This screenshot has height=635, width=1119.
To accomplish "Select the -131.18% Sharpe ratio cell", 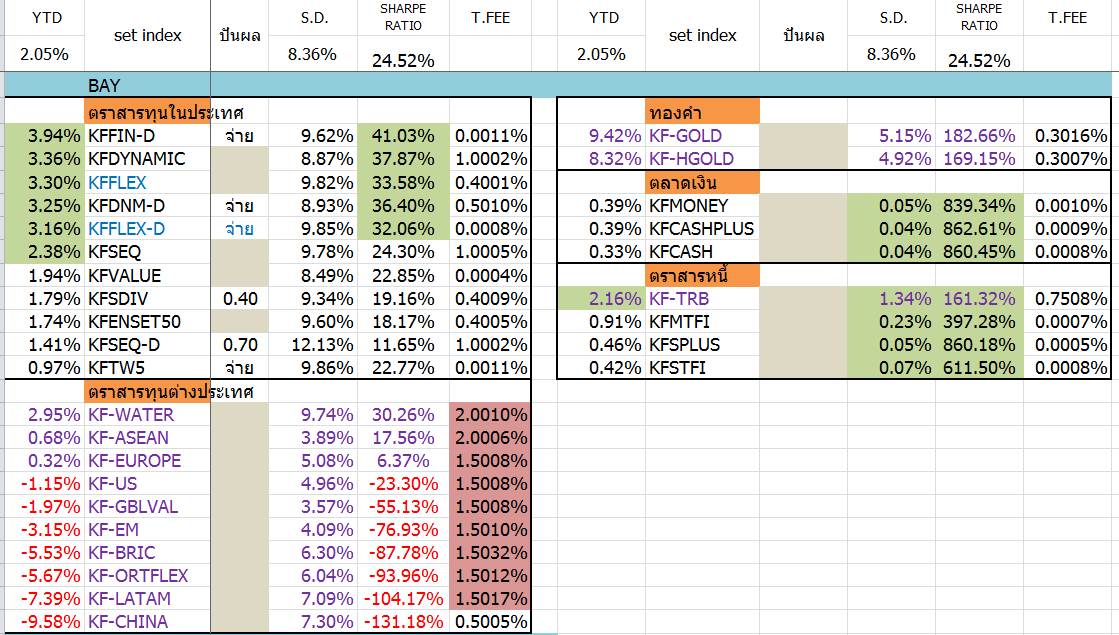I will pos(403,621).
